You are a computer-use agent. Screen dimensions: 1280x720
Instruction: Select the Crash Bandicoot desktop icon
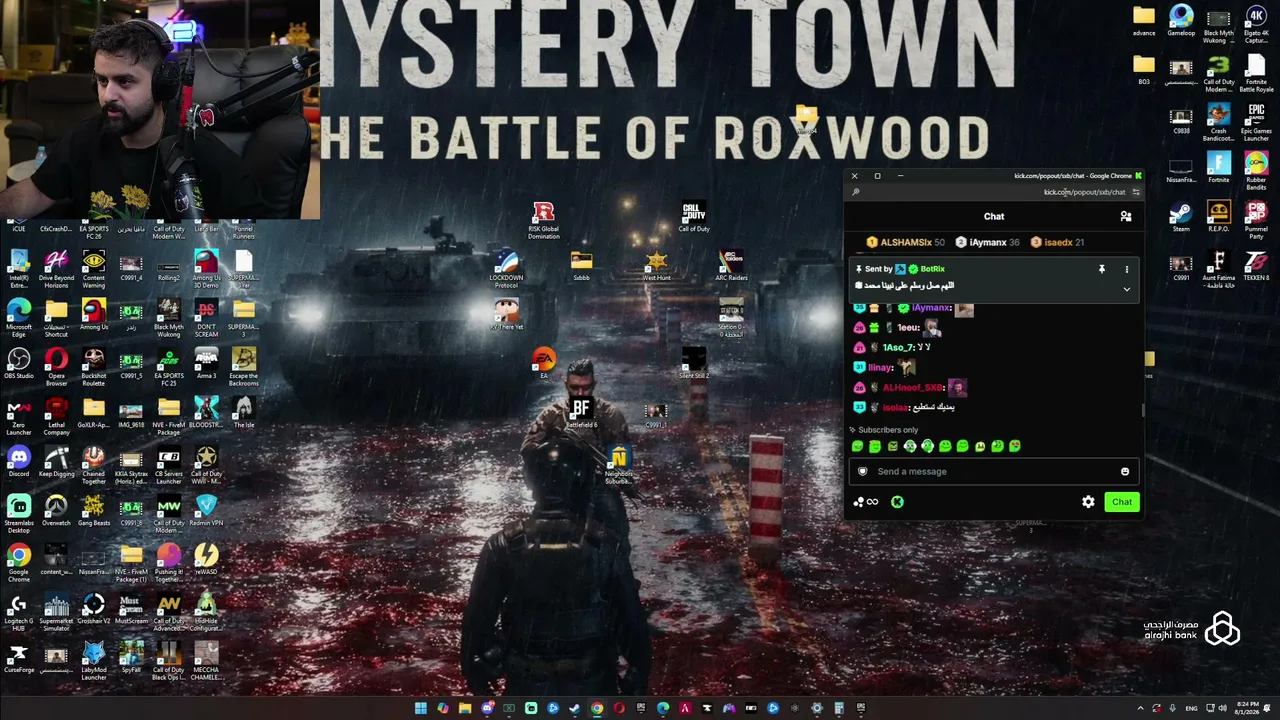pos(1218,122)
